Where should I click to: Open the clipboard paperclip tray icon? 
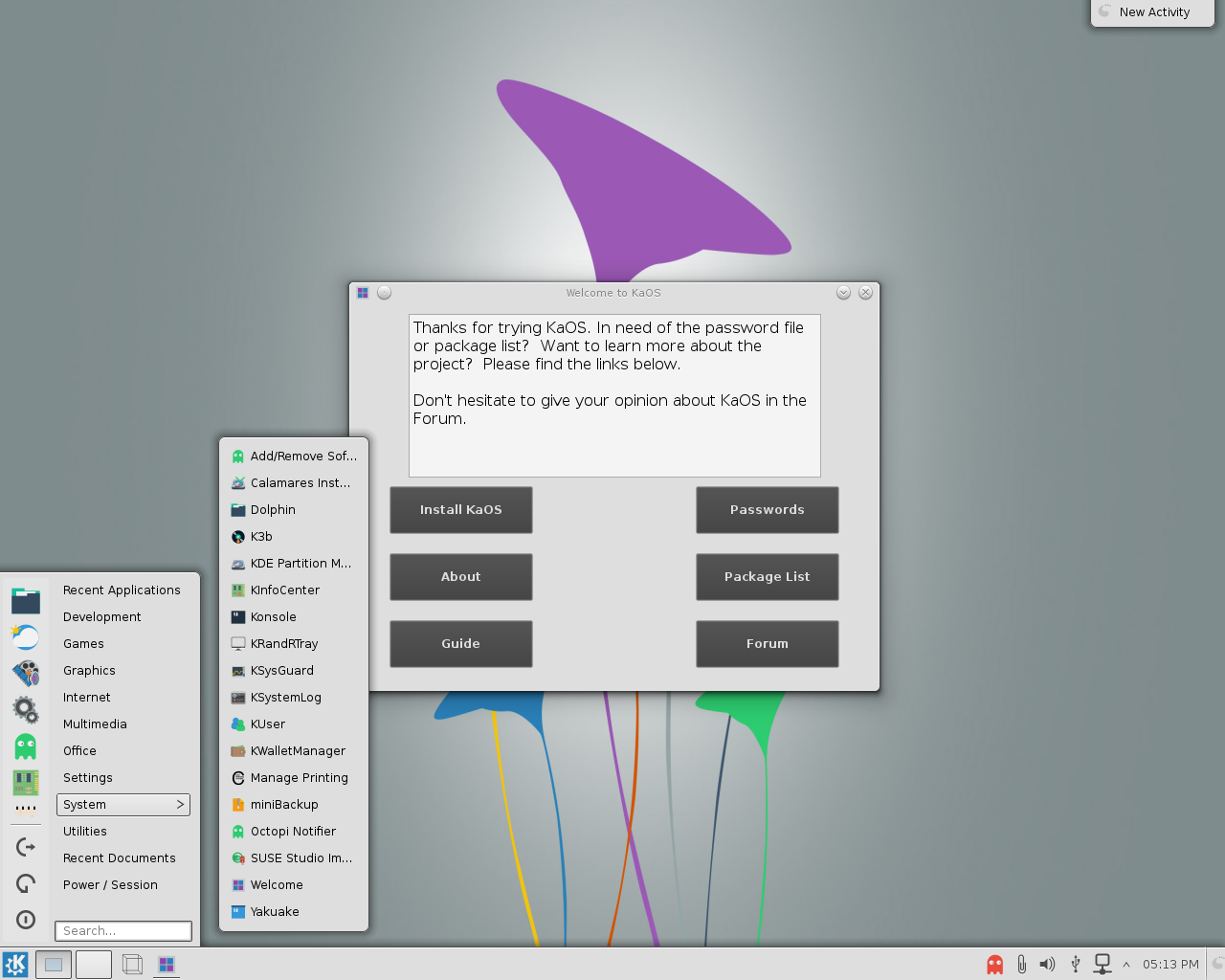pos(1021,965)
